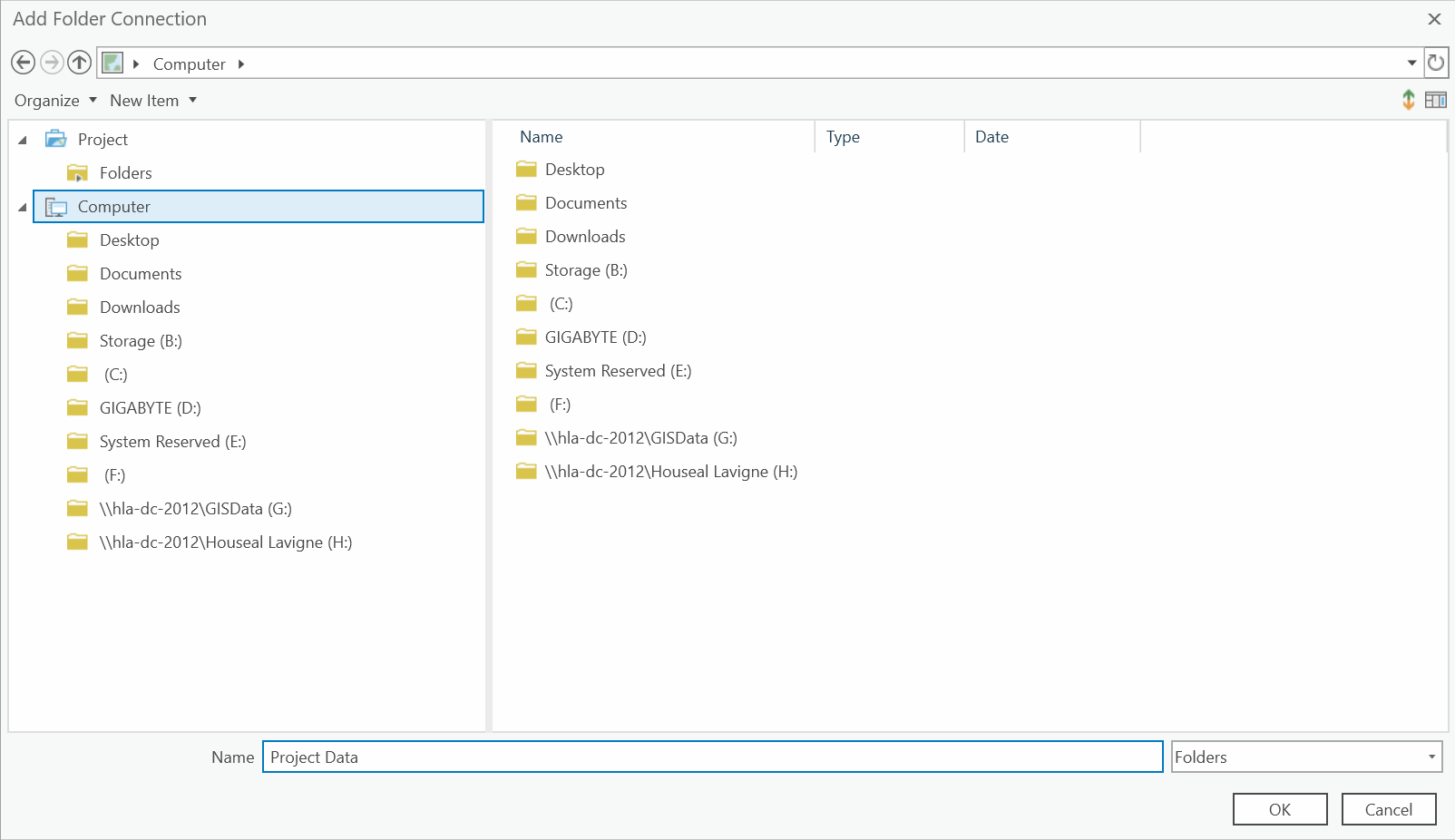Go up one folder level
Image resolution: width=1455 pixels, height=840 pixels.
pos(80,63)
